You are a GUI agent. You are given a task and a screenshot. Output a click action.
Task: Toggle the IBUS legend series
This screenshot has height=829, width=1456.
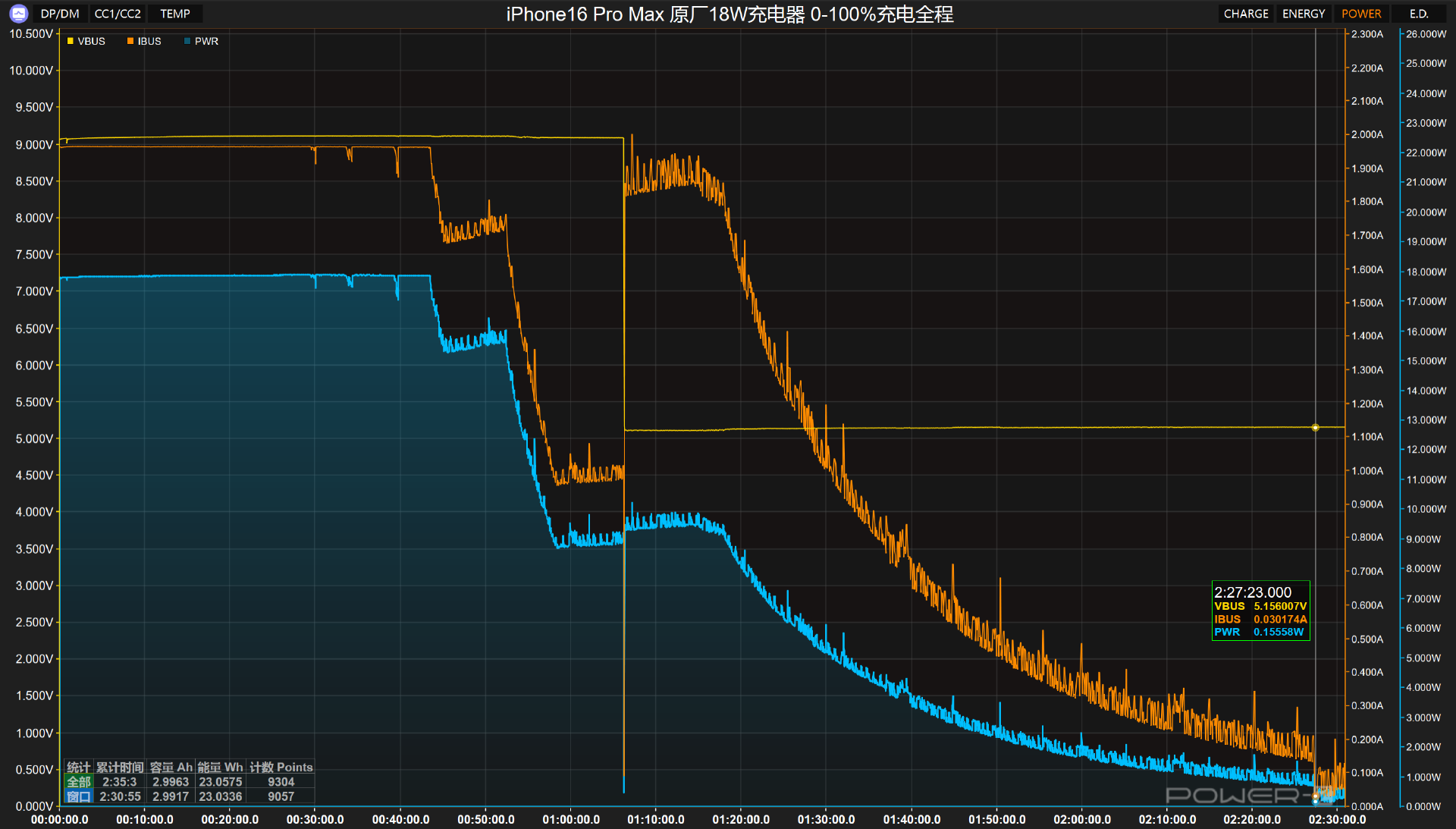click(x=149, y=41)
